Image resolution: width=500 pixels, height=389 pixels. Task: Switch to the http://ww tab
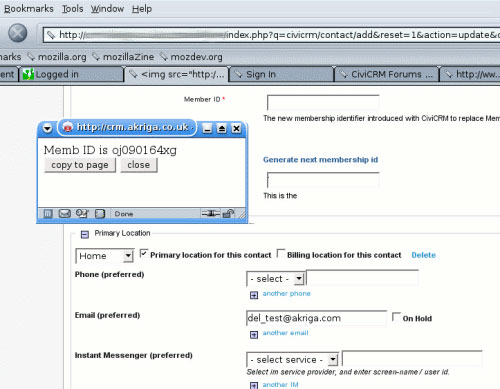coord(470,74)
